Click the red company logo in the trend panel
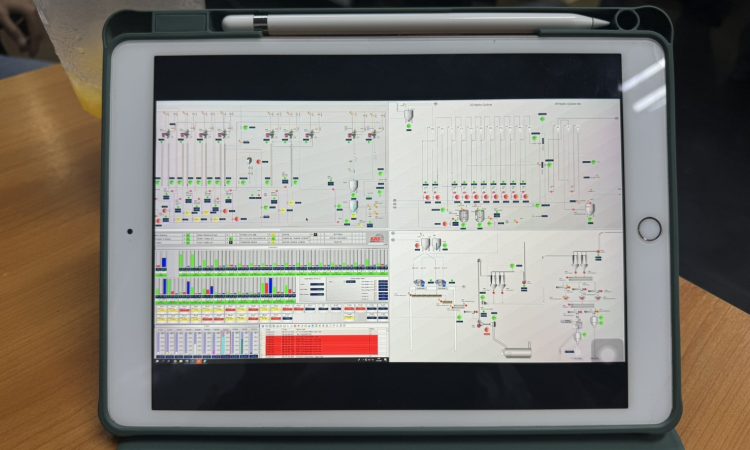This screenshot has height=450, width=750. click(x=377, y=240)
